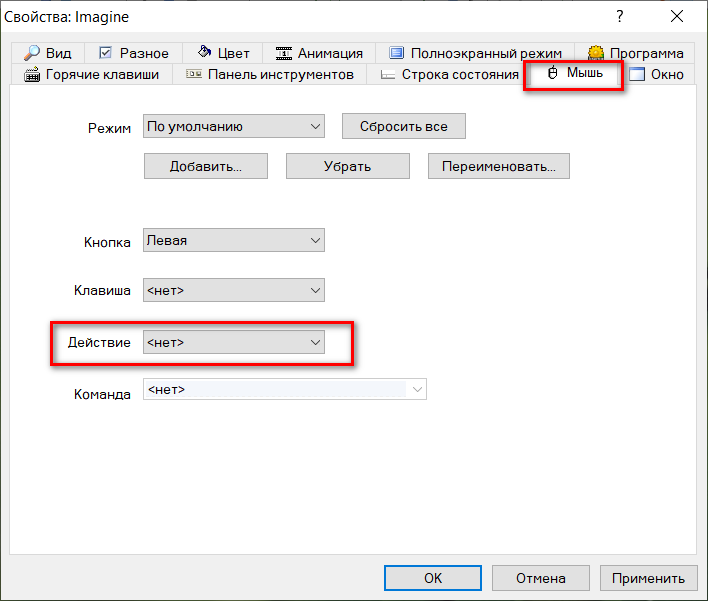The height and width of the screenshot is (601, 708).
Task: Click the Полноэкранный режим tab icon
Action: [396, 53]
